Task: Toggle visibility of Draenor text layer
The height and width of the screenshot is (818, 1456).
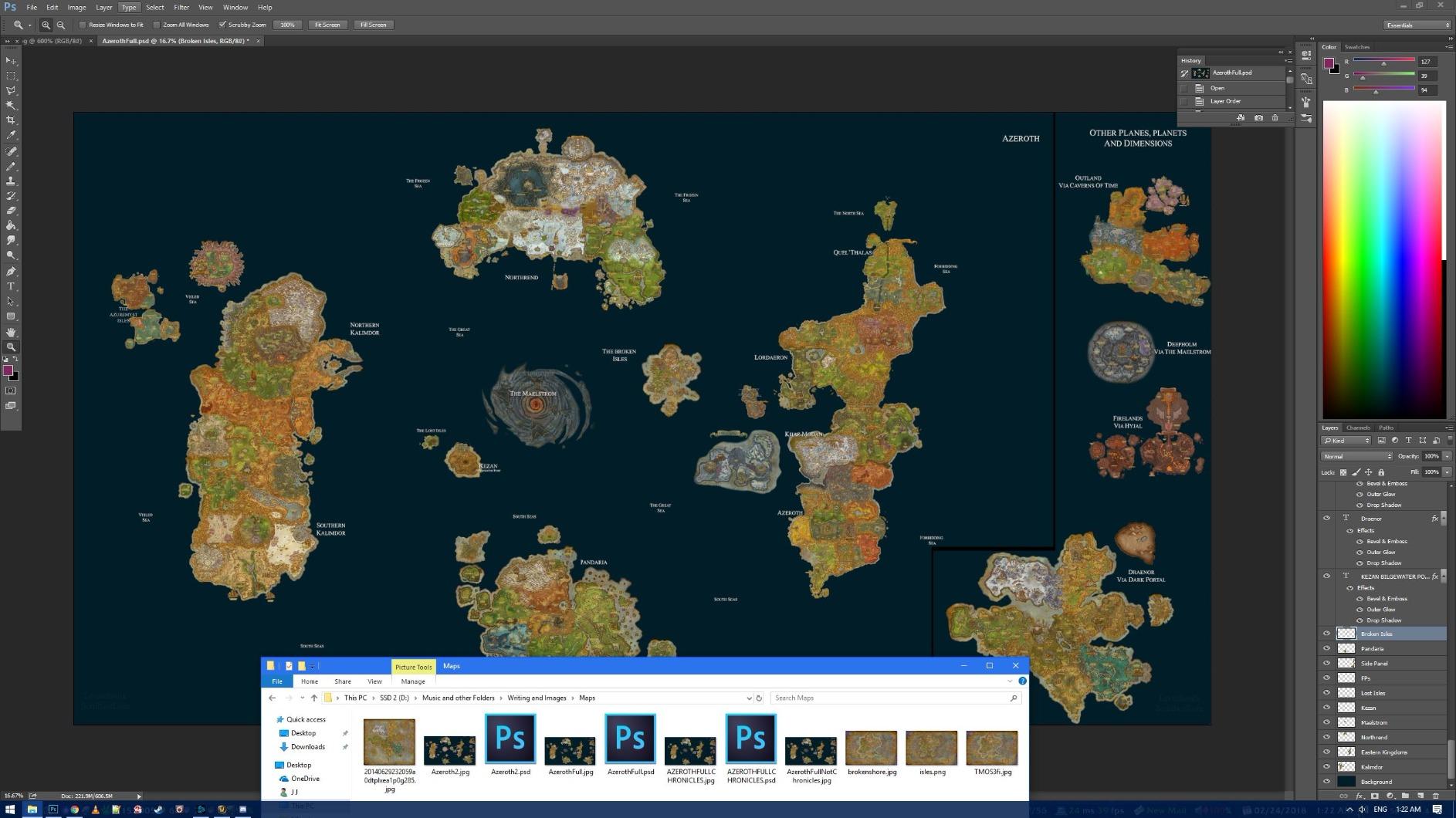Action: [1326, 519]
